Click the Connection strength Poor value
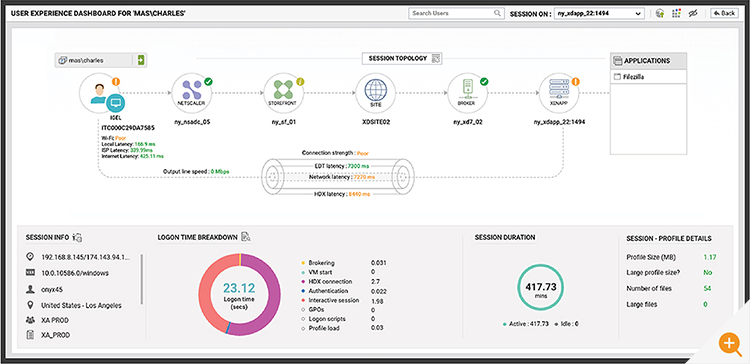Image resolution: width=750 pixels, height=364 pixels. [x=363, y=153]
